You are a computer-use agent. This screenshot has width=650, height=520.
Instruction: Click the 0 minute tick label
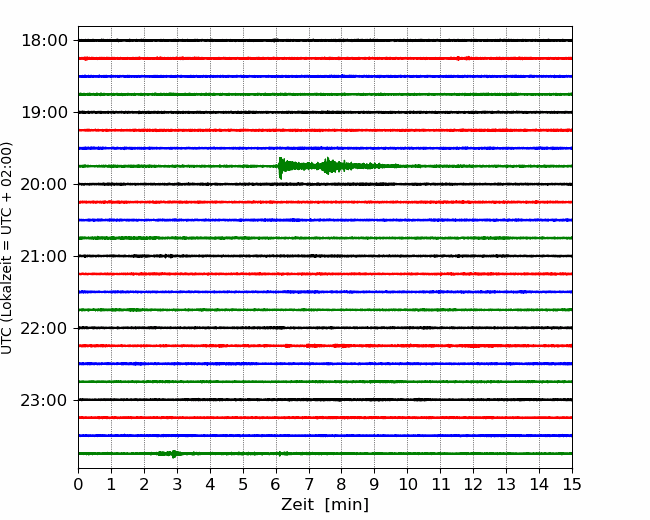78,486
